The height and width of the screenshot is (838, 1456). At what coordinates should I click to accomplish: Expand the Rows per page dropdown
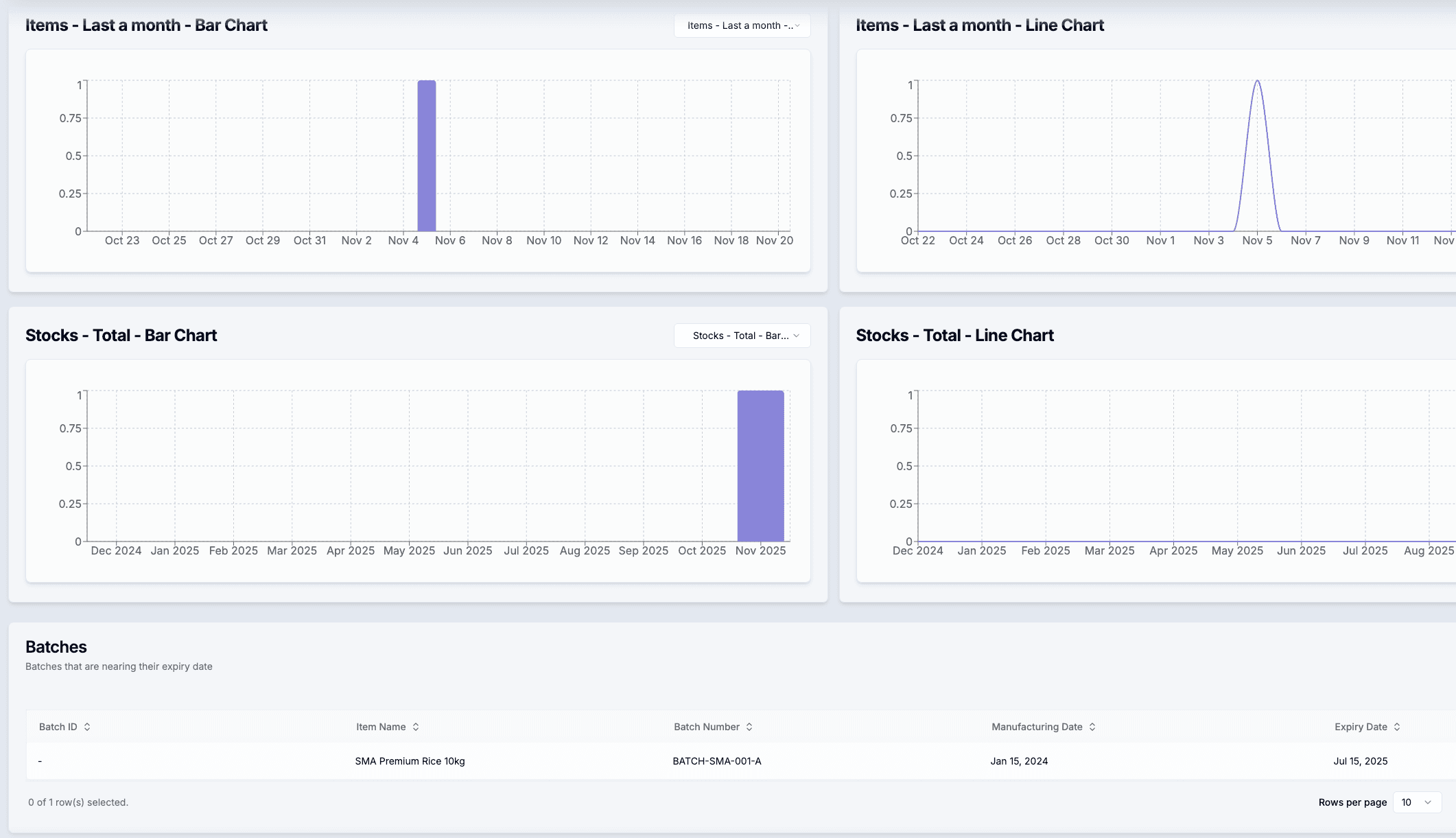[x=1416, y=802]
